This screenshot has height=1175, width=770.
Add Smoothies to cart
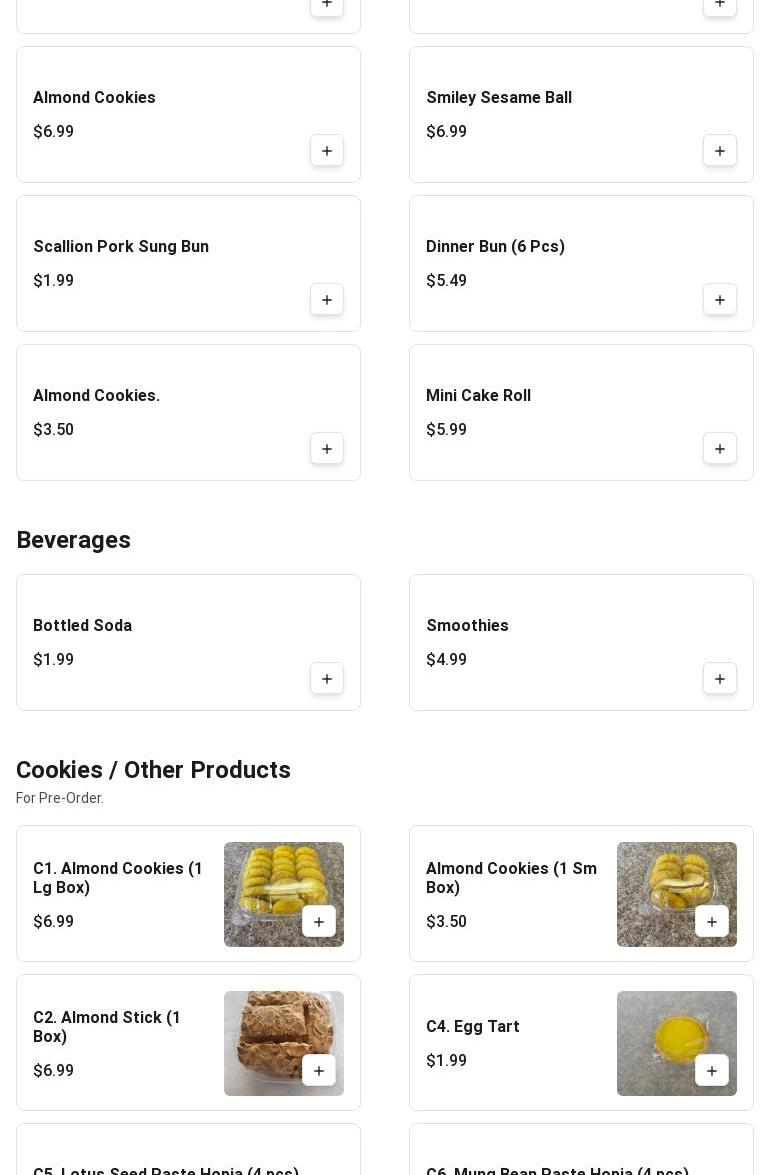[x=720, y=679]
